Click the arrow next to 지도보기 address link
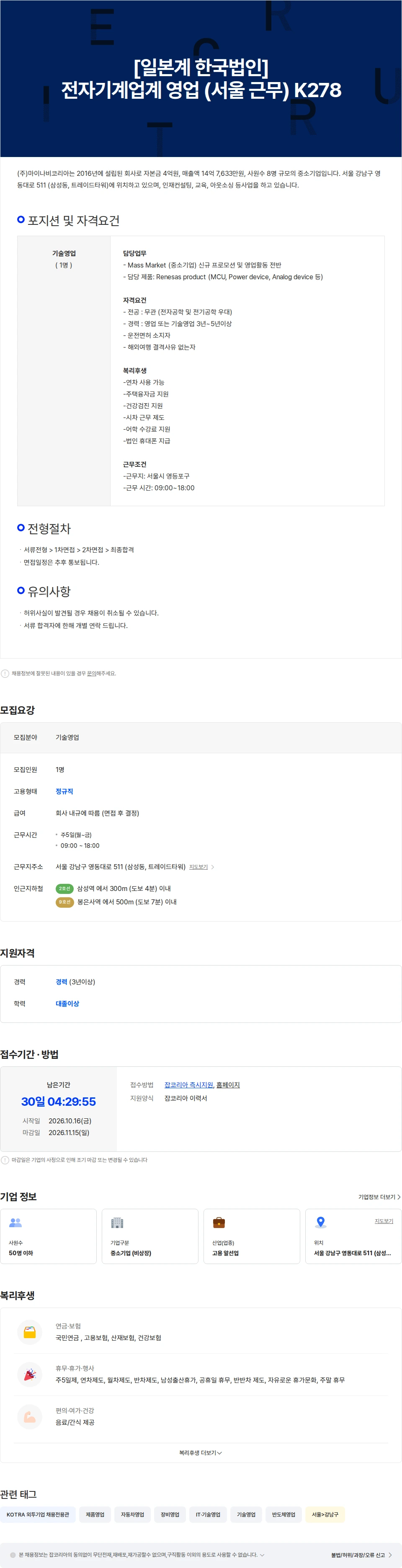This screenshot has width=402, height=1568. coord(213,867)
